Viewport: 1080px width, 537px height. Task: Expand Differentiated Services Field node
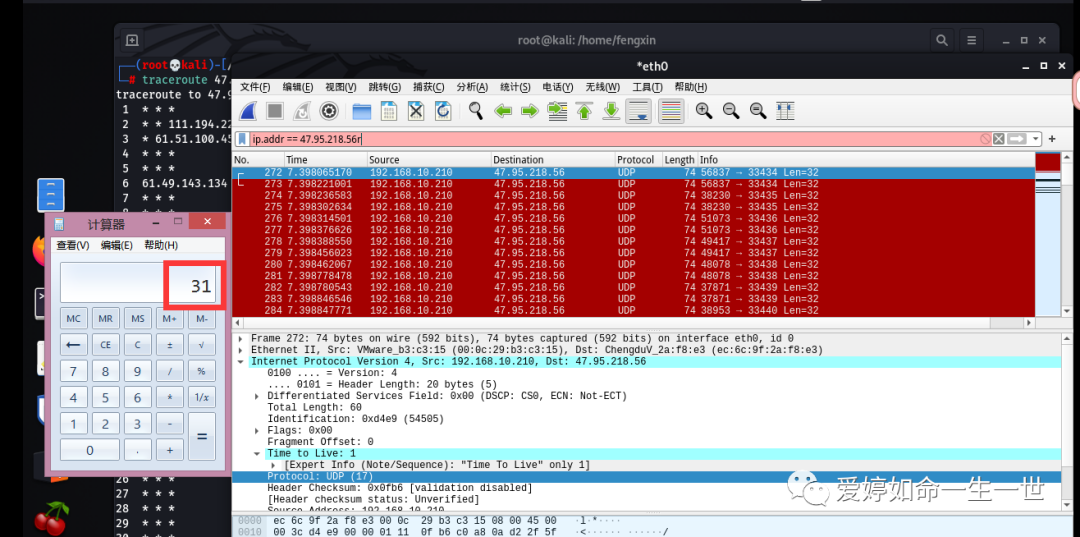(257, 396)
